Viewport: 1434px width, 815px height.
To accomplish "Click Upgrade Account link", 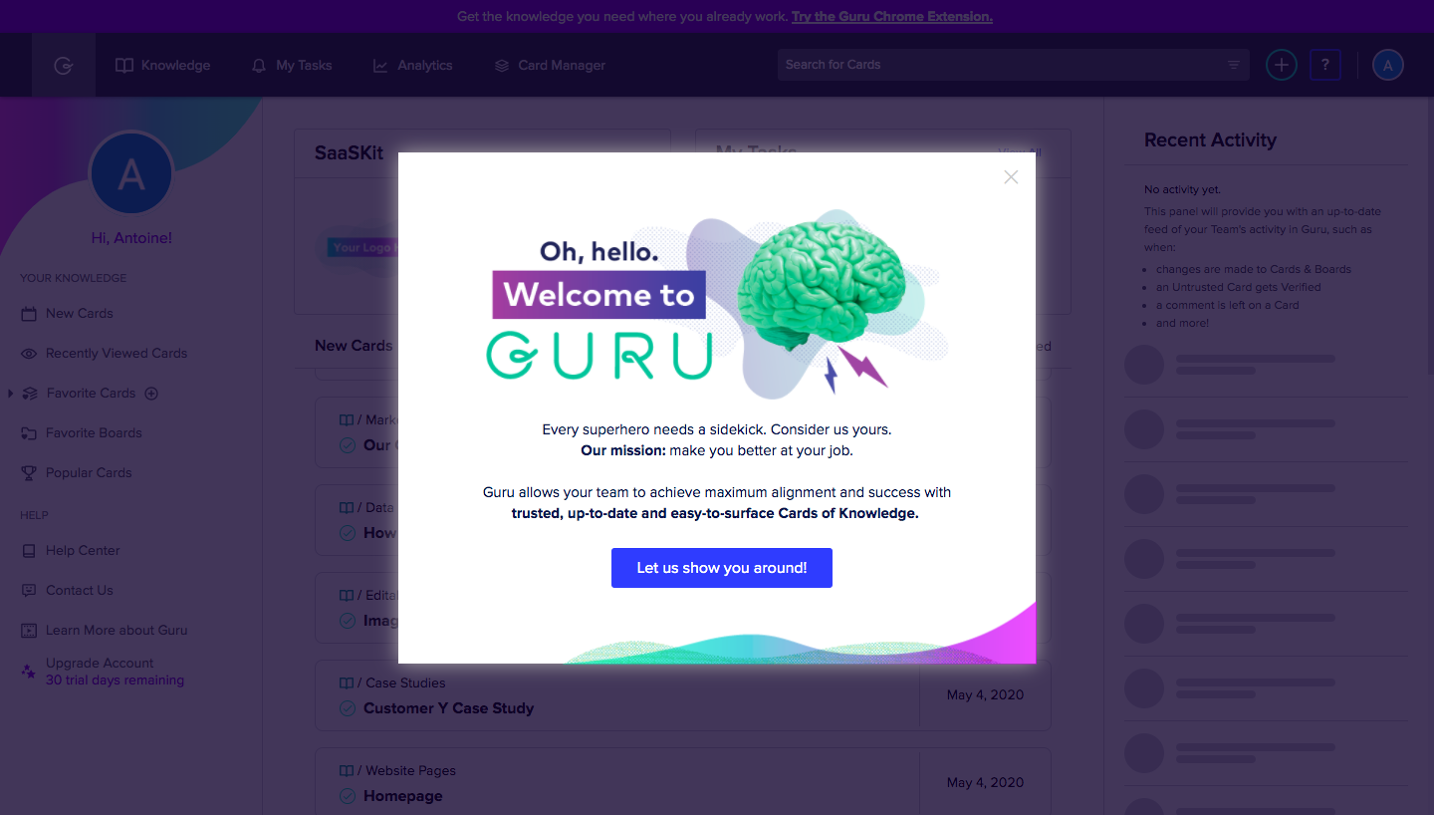I will 100,663.
